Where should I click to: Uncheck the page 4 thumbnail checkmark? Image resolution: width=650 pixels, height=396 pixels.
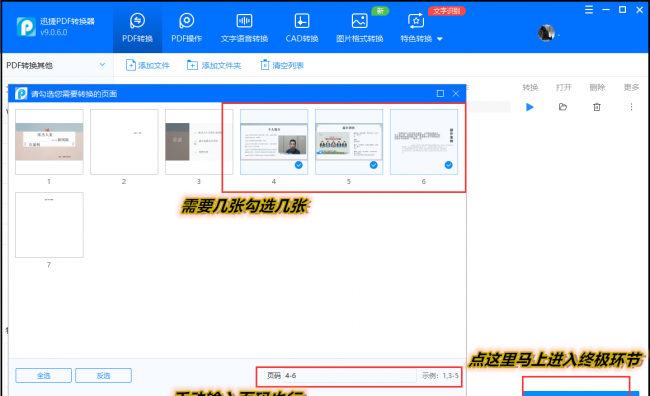click(x=298, y=165)
